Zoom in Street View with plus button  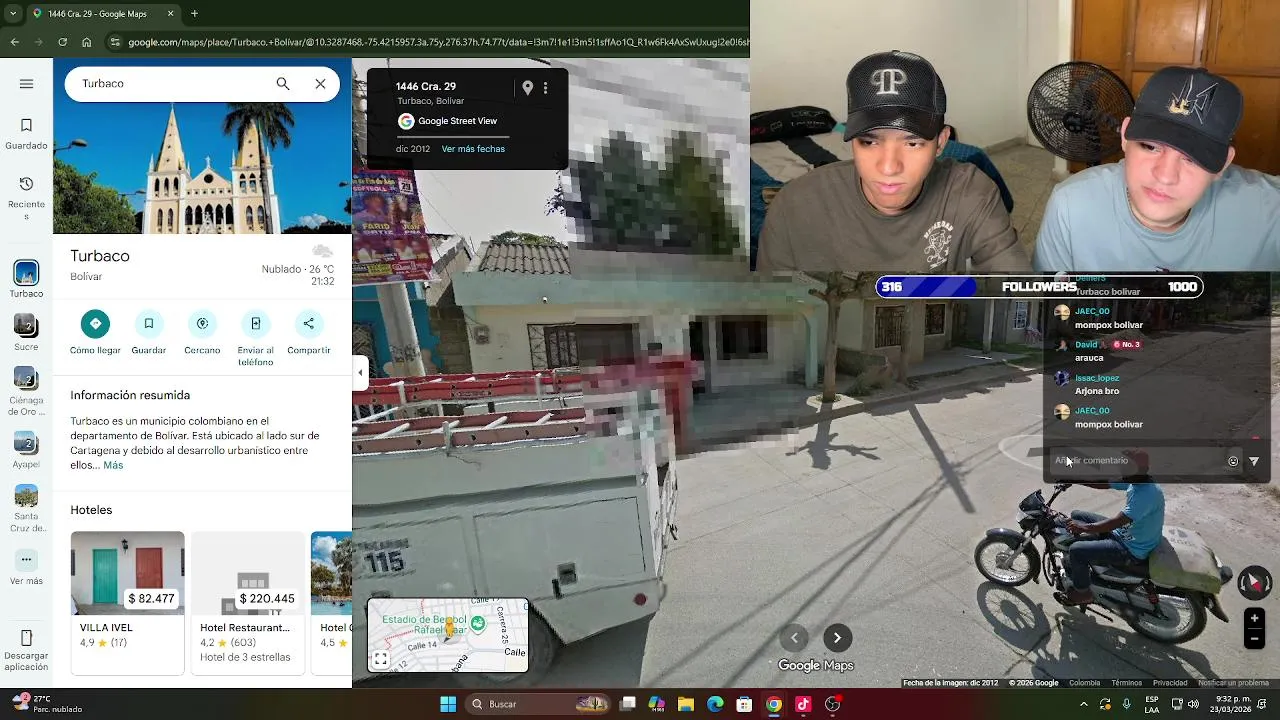(1254, 618)
